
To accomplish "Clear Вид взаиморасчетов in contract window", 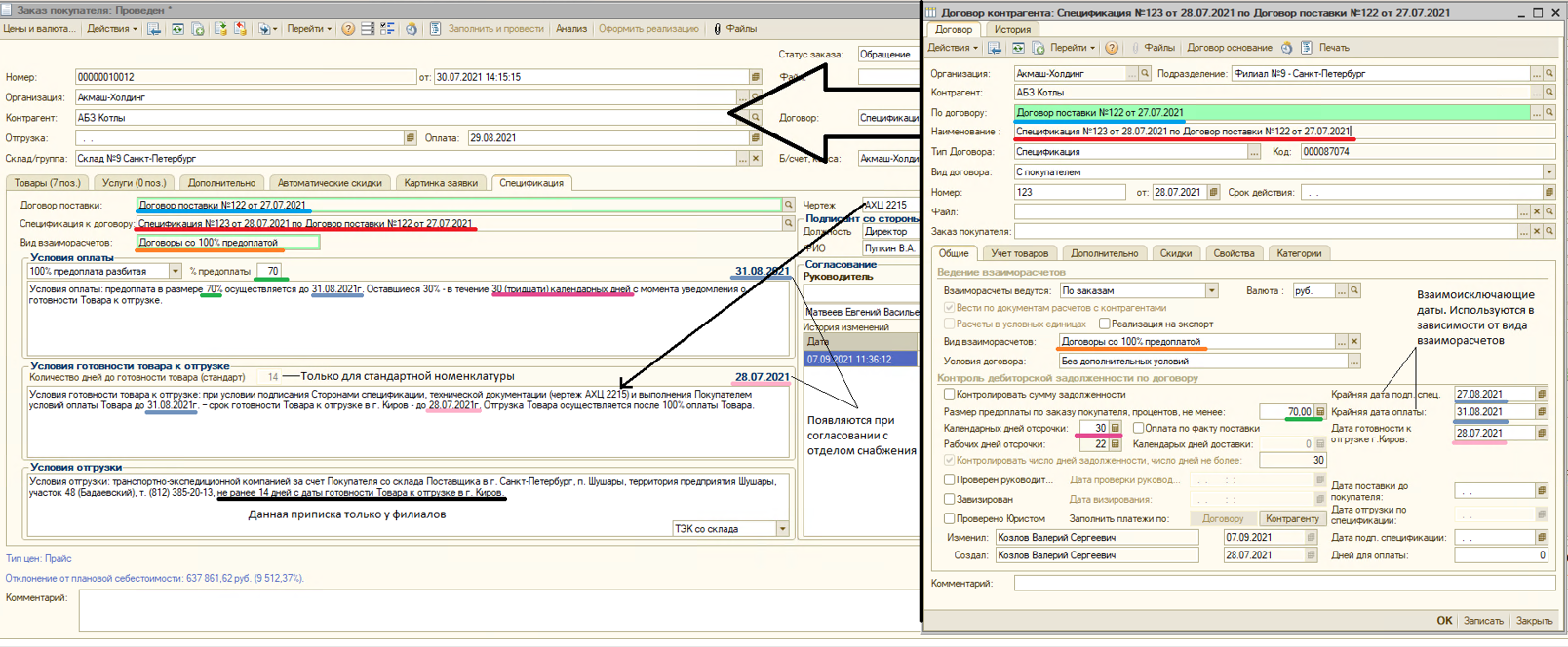I will pyautogui.click(x=1354, y=342).
